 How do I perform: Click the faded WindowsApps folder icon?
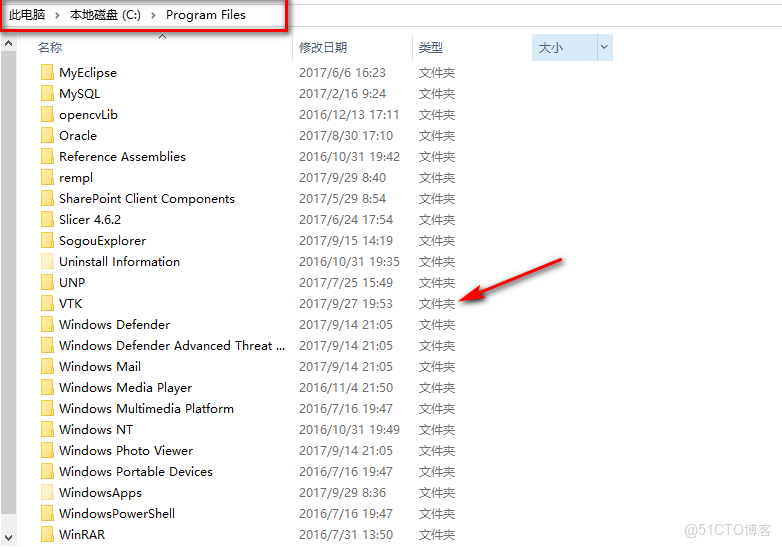tap(47, 492)
